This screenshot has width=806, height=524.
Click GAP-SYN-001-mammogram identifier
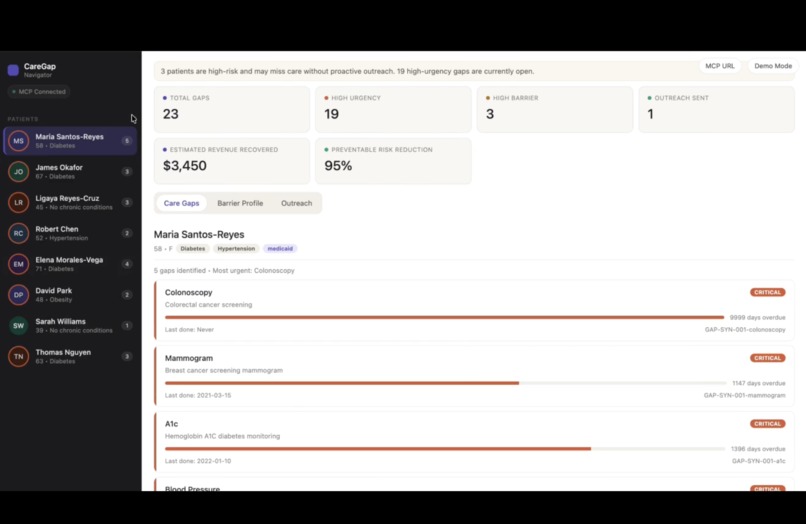[x=744, y=395]
